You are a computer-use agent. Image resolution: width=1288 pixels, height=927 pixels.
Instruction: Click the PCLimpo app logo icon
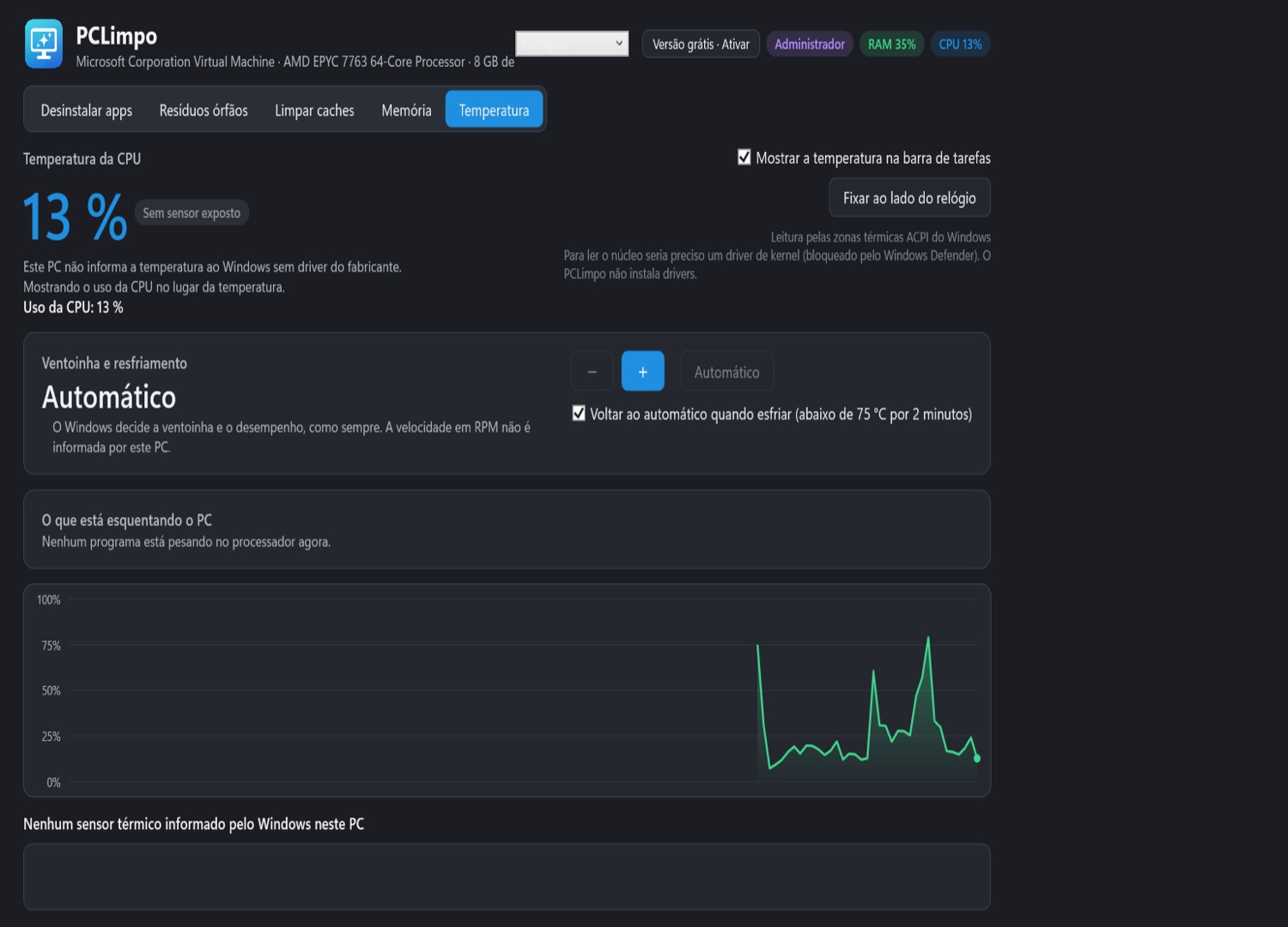coord(44,44)
